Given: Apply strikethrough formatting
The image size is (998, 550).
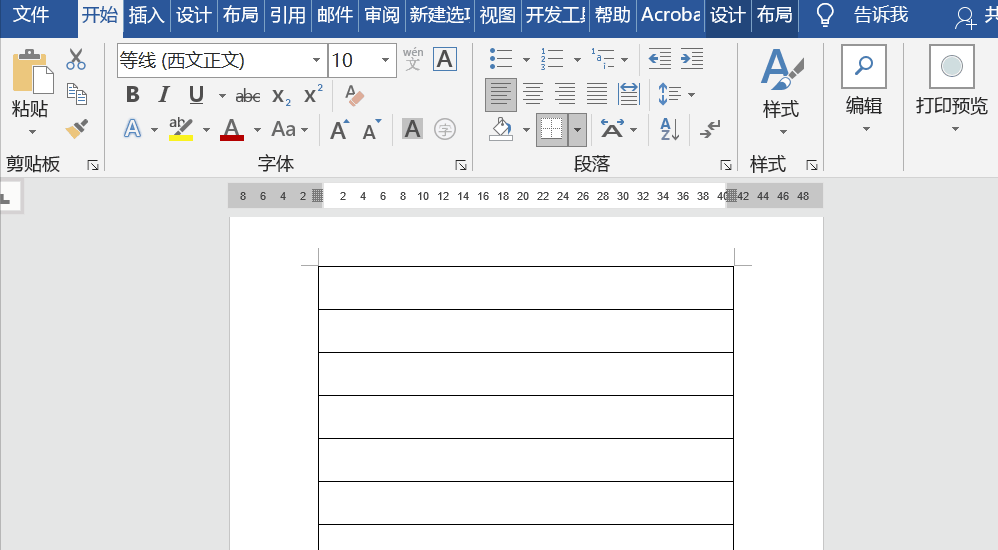Looking at the screenshot, I should [x=248, y=95].
